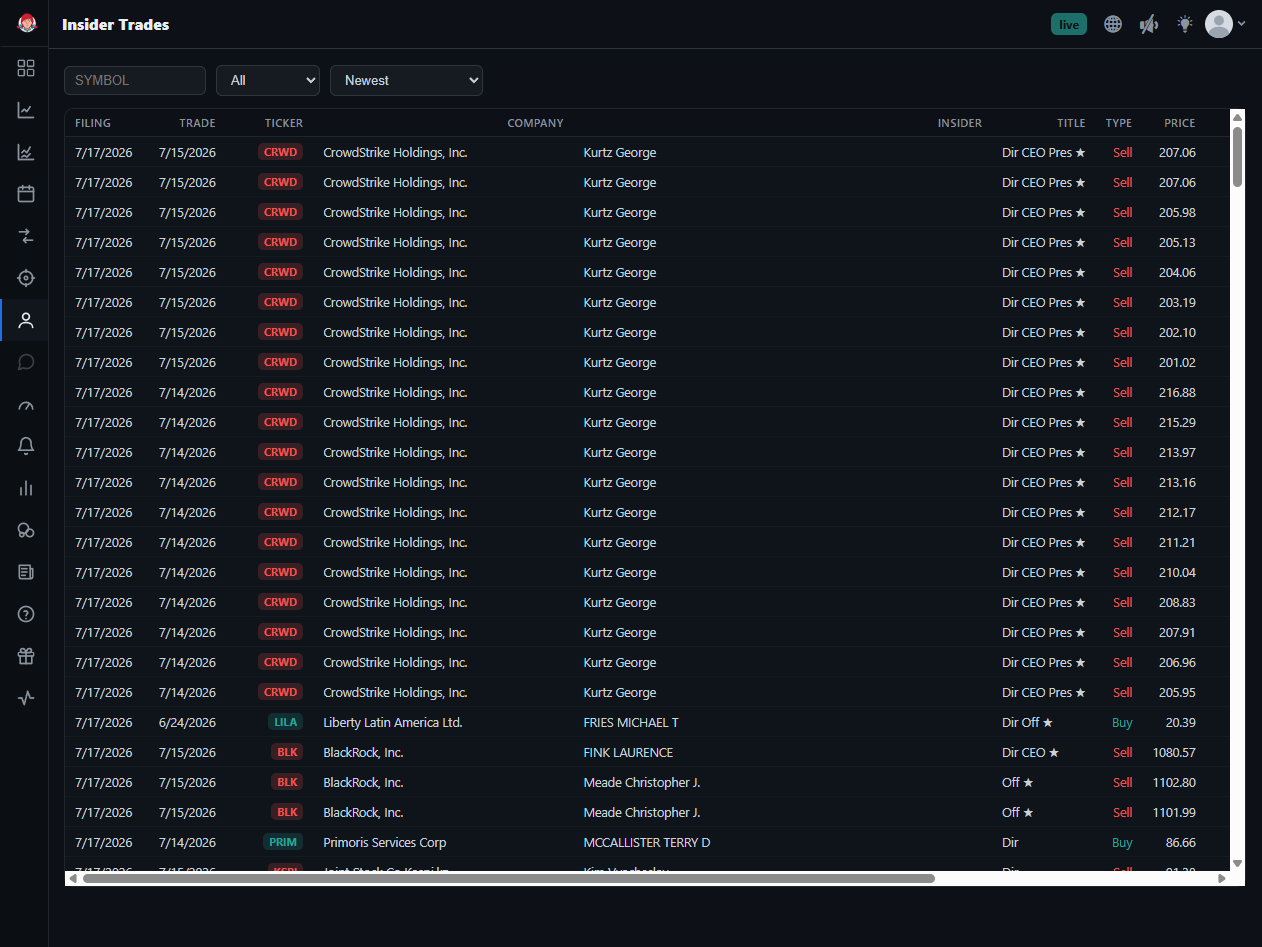Click the TICKER column header
The image size is (1262, 947).
[284, 123]
